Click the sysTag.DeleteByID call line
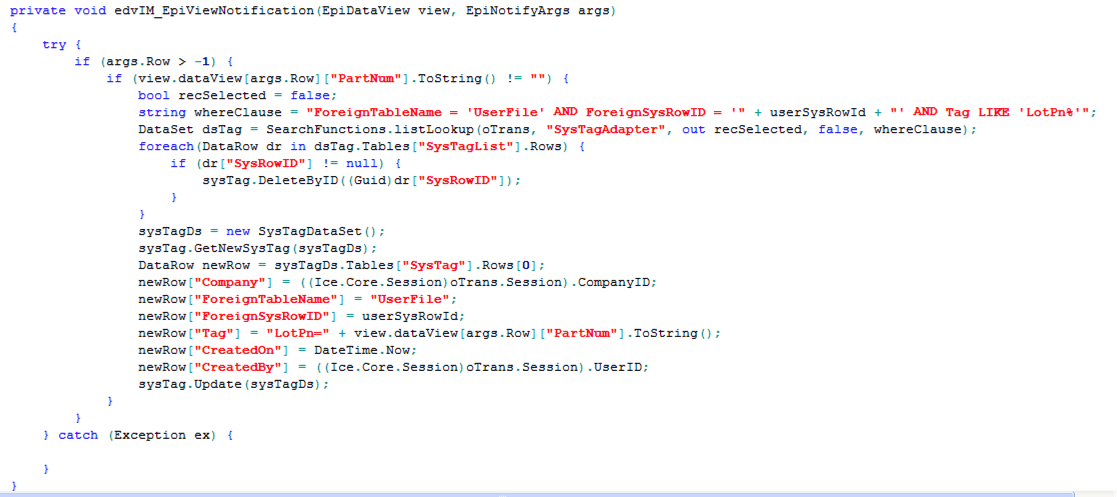The height and width of the screenshot is (497, 1117). [361, 180]
